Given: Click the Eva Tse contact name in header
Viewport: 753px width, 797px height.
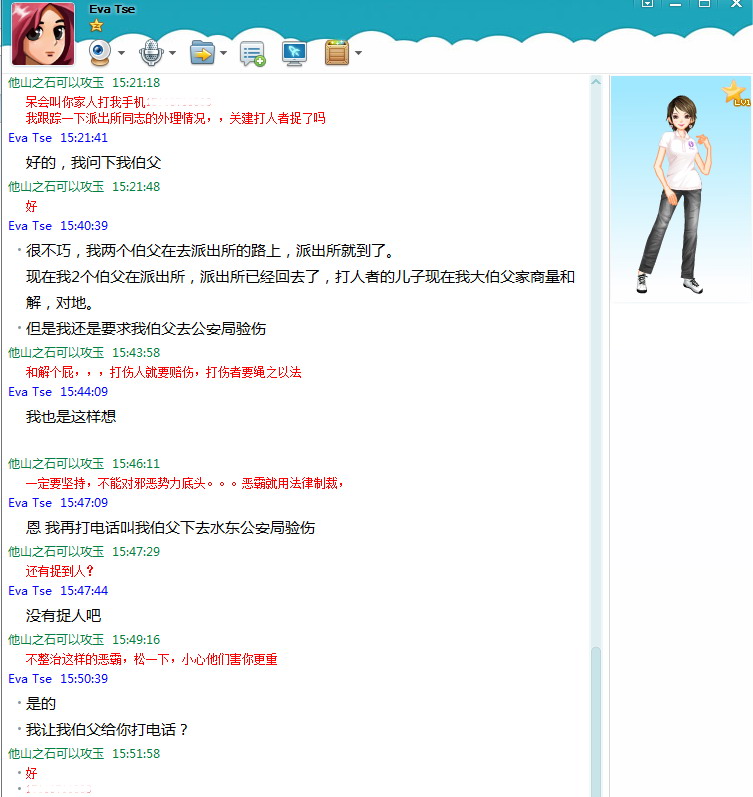Looking at the screenshot, I should 111,9.
